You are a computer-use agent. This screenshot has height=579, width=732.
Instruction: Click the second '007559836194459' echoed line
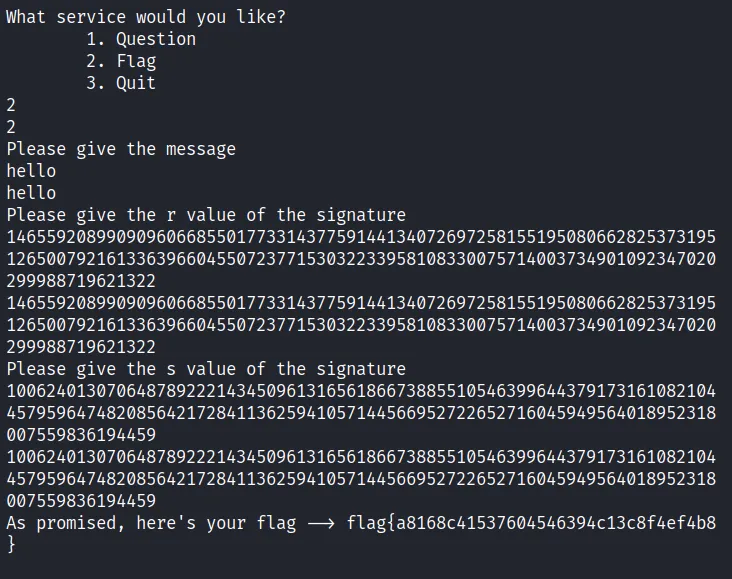click(81, 501)
